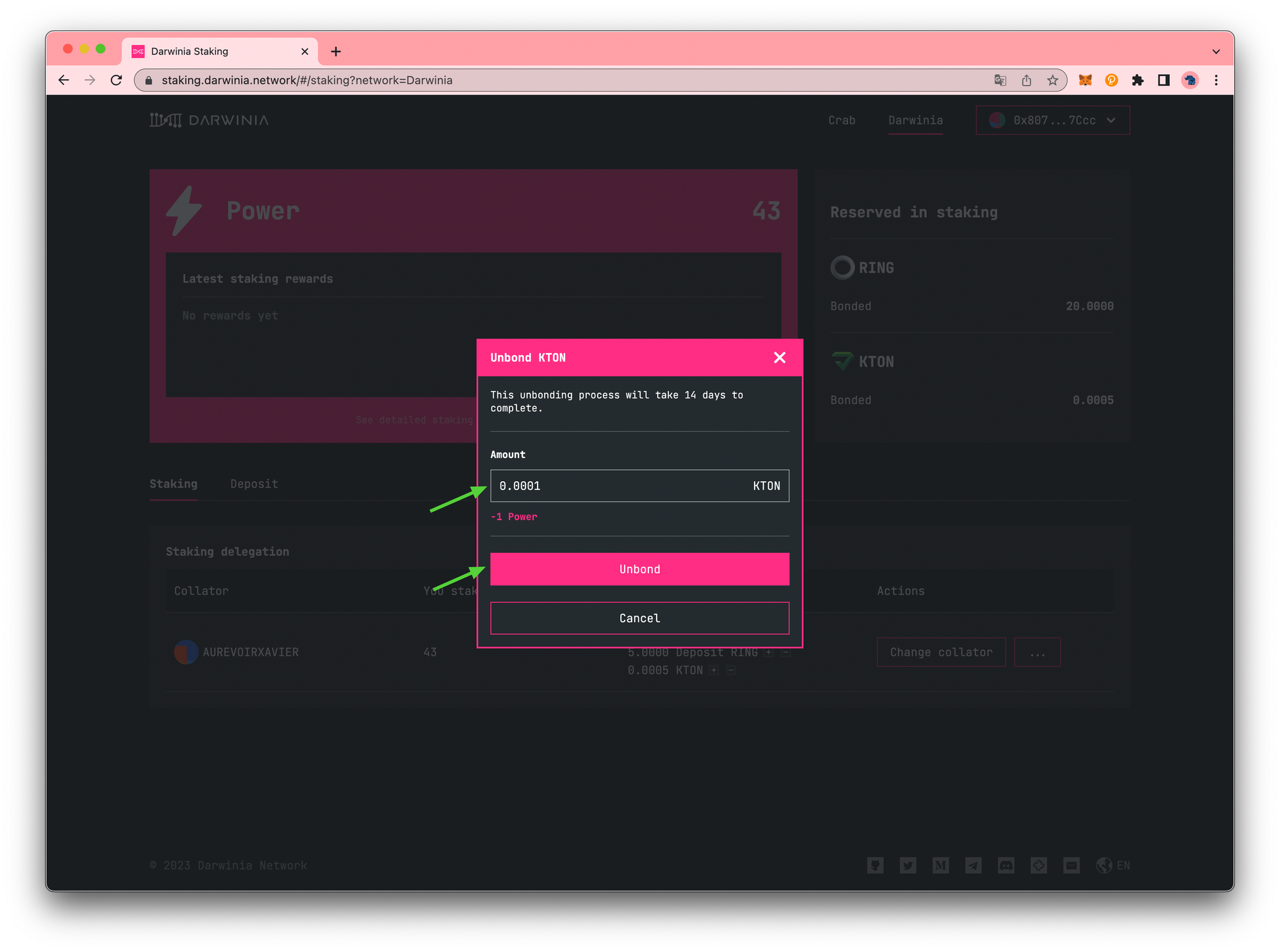This screenshot has height=952, width=1280.
Task: Click the Unbond confirmation button
Action: (639, 569)
